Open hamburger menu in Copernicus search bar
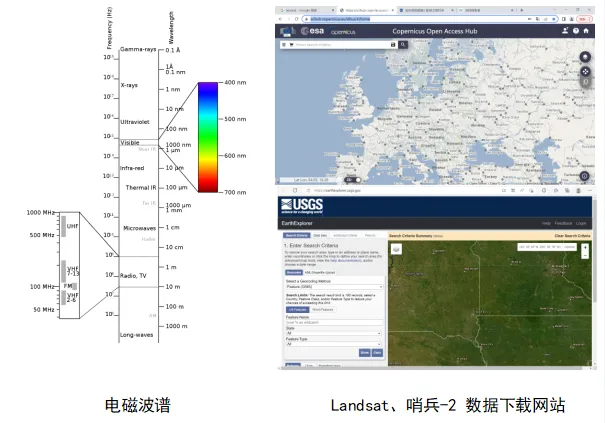Image resolution: width=605 pixels, height=423 pixels. (x=284, y=45)
